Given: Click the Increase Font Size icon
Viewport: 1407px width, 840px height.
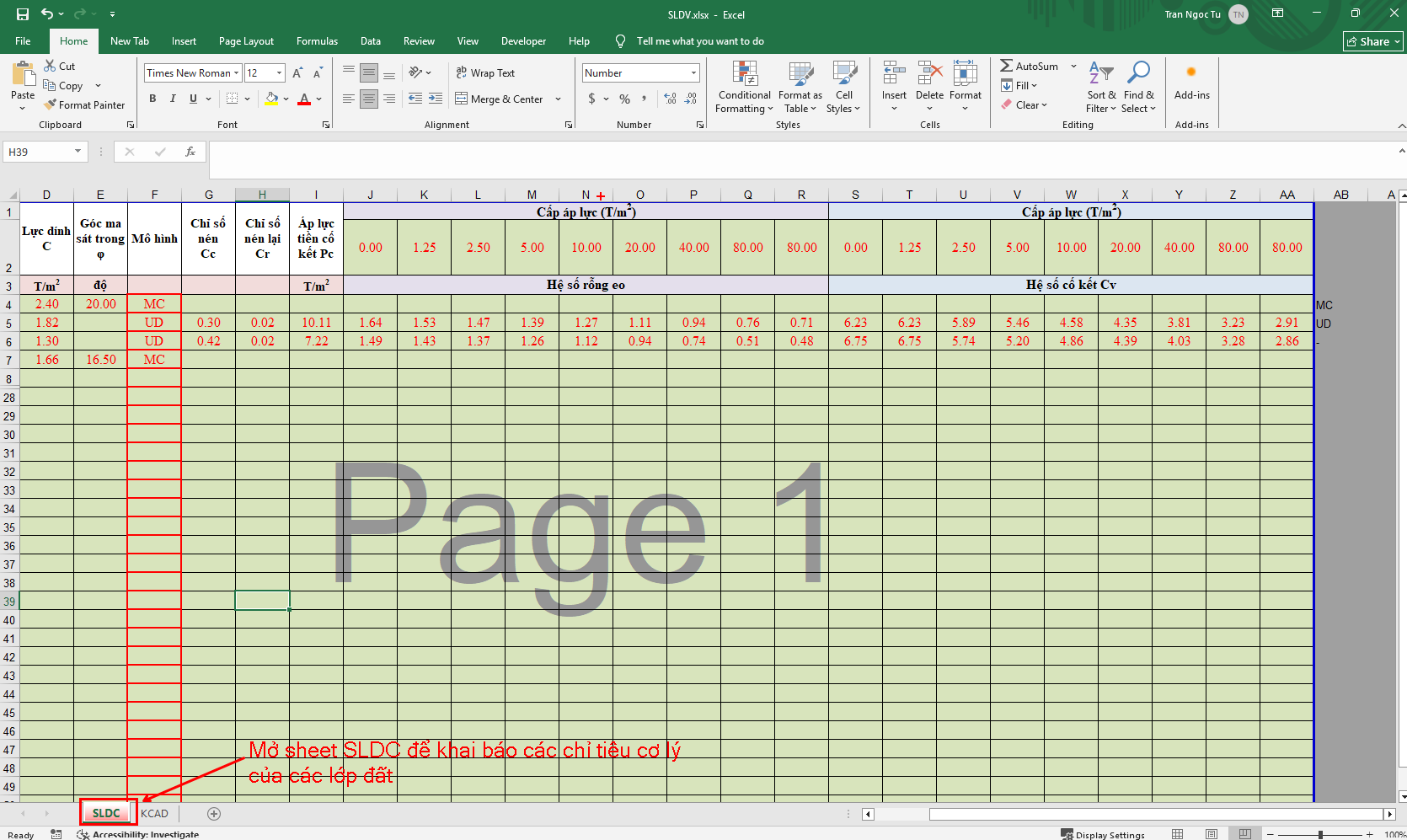Looking at the screenshot, I should click(x=297, y=73).
